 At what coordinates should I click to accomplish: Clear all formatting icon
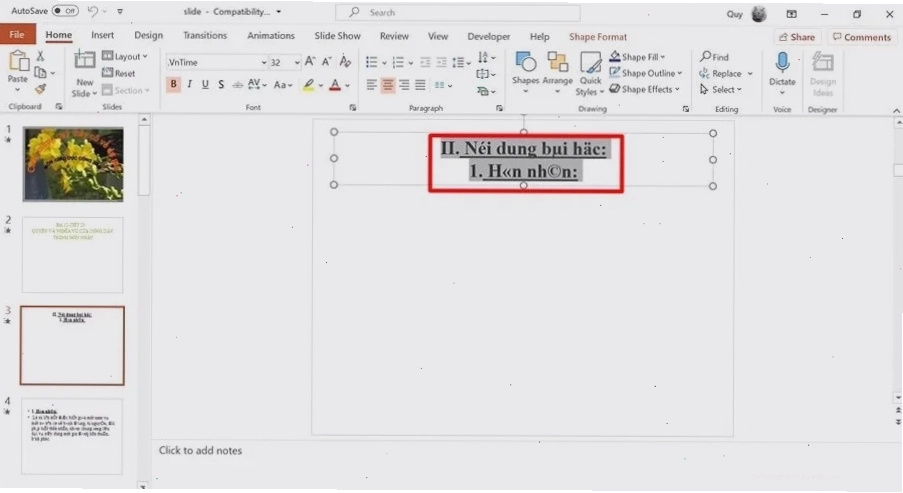pos(345,61)
